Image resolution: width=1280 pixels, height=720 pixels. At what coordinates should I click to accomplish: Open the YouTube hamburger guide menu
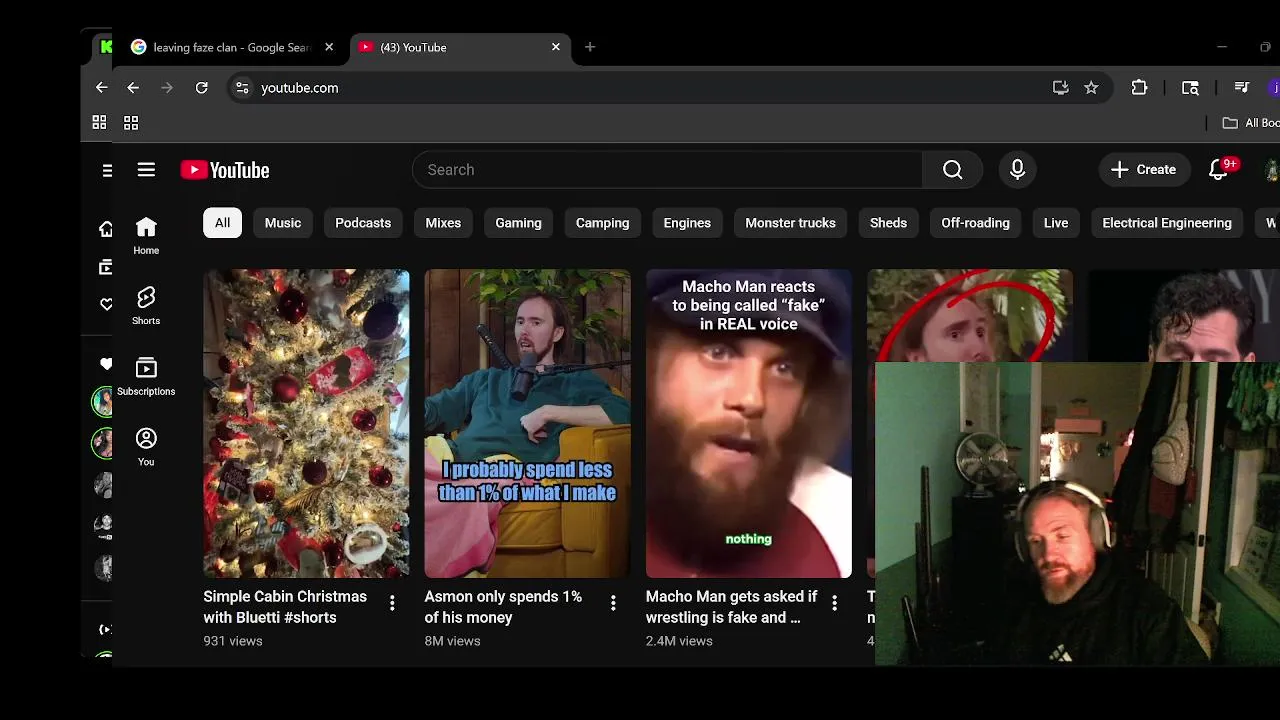146,170
